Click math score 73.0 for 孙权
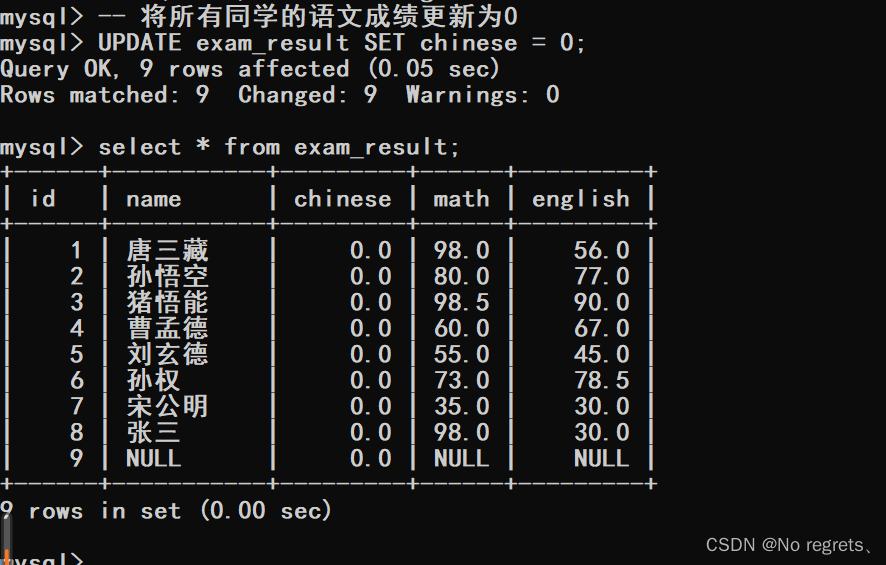Image resolution: width=886 pixels, height=565 pixels. (461, 380)
